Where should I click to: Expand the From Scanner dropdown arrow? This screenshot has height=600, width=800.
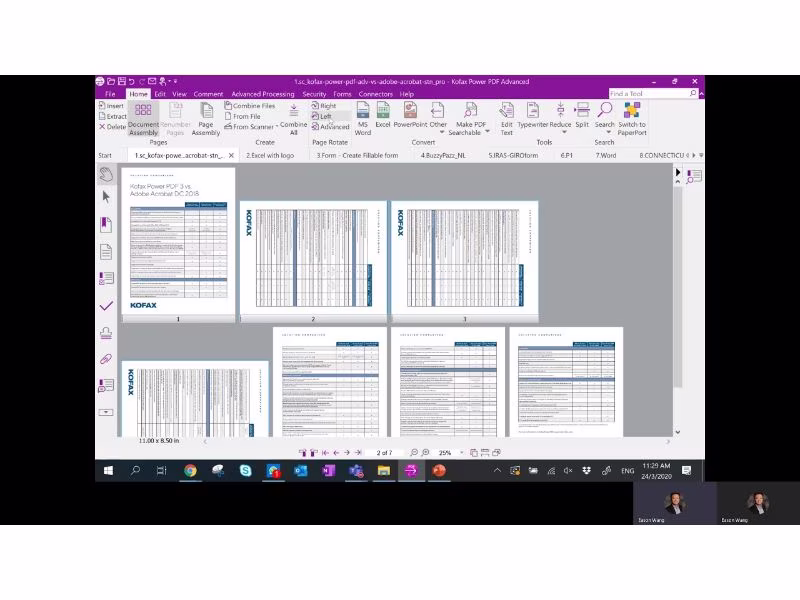pos(277,127)
